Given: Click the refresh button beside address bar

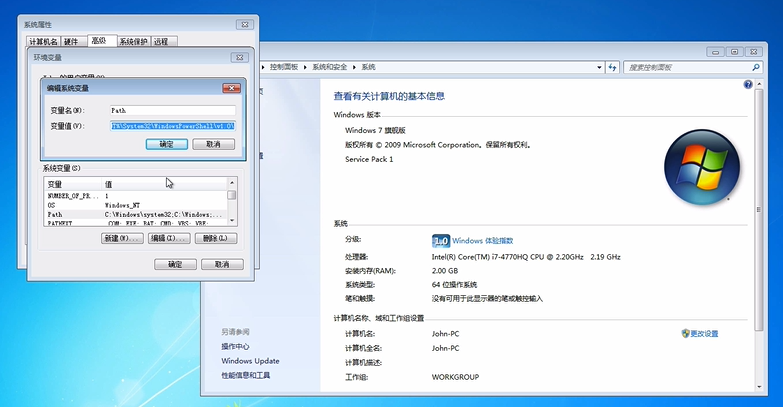Looking at the screenshot, I should [x=613, y=67].
